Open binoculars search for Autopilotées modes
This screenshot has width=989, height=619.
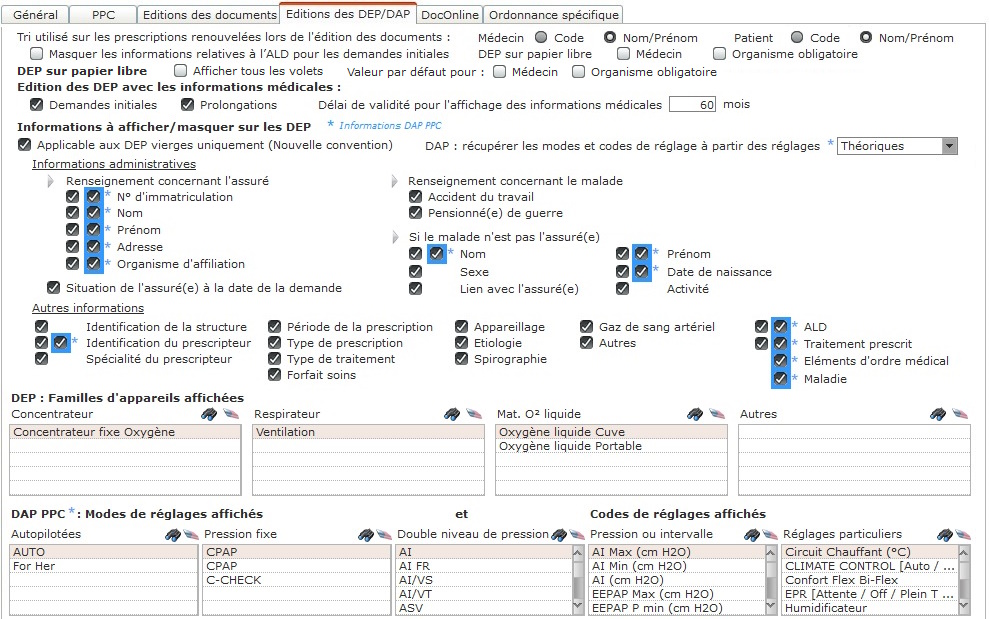(173, 535)
